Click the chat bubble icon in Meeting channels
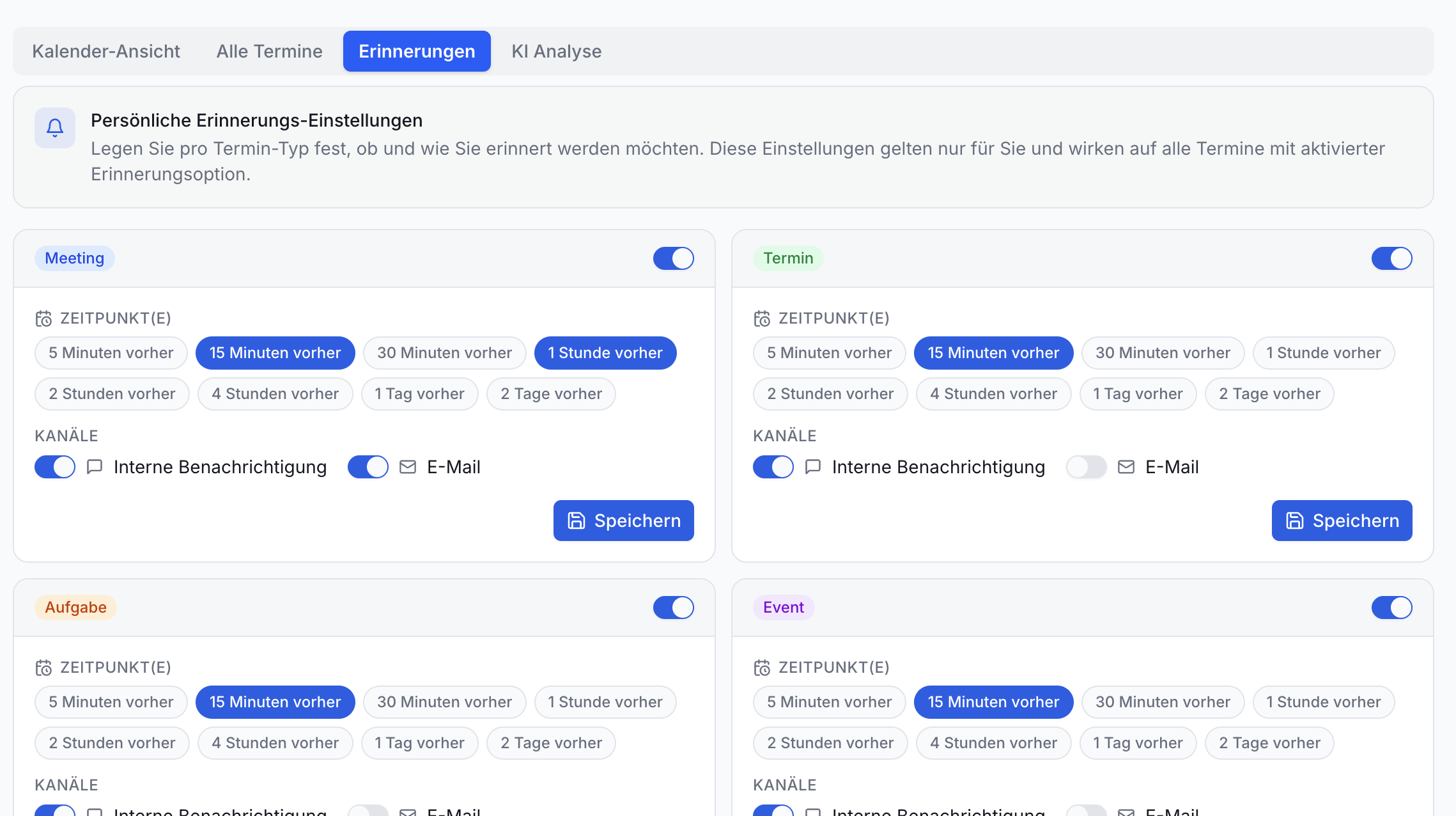Viewport: 1456px width, 816px height. tap(95, 467)
